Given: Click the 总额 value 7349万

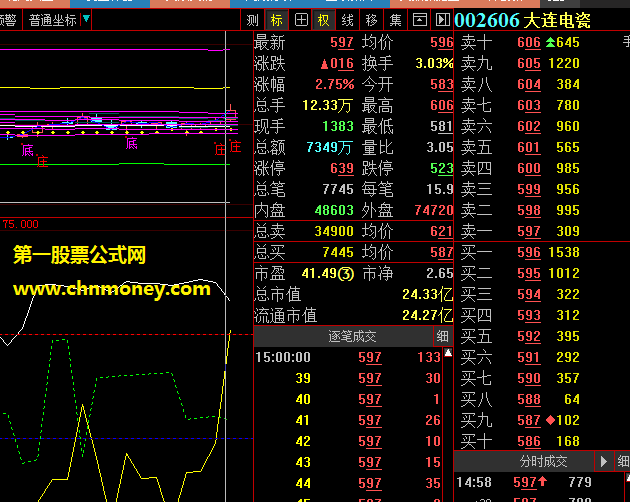Looking at the screenshot, I should pyautogui.click(x=329, y=147).
